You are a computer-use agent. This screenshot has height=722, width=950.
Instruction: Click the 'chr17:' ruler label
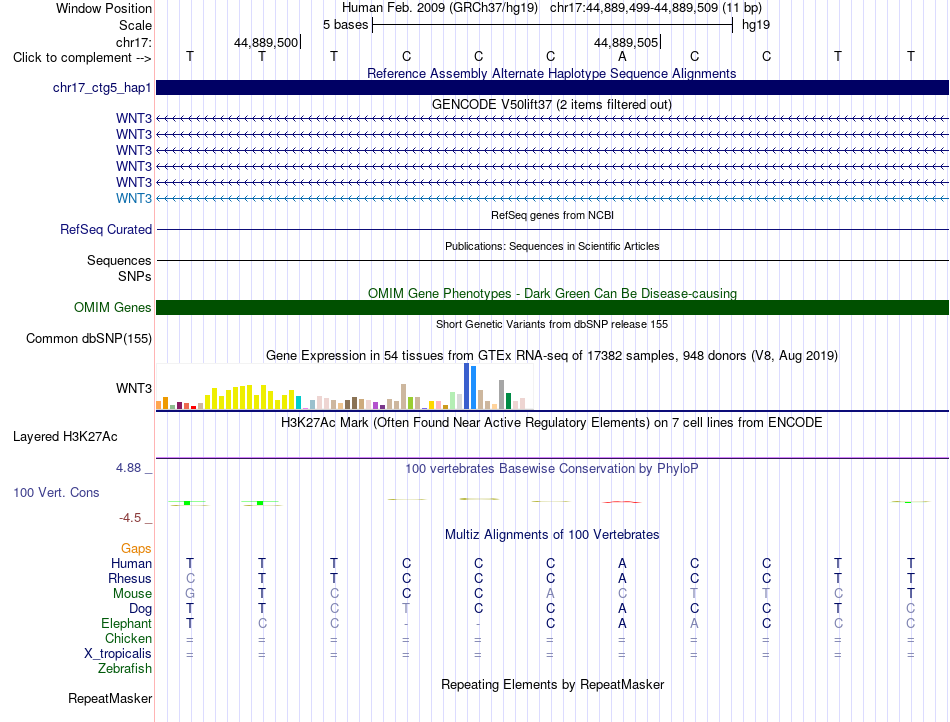[x=134, y=42]
